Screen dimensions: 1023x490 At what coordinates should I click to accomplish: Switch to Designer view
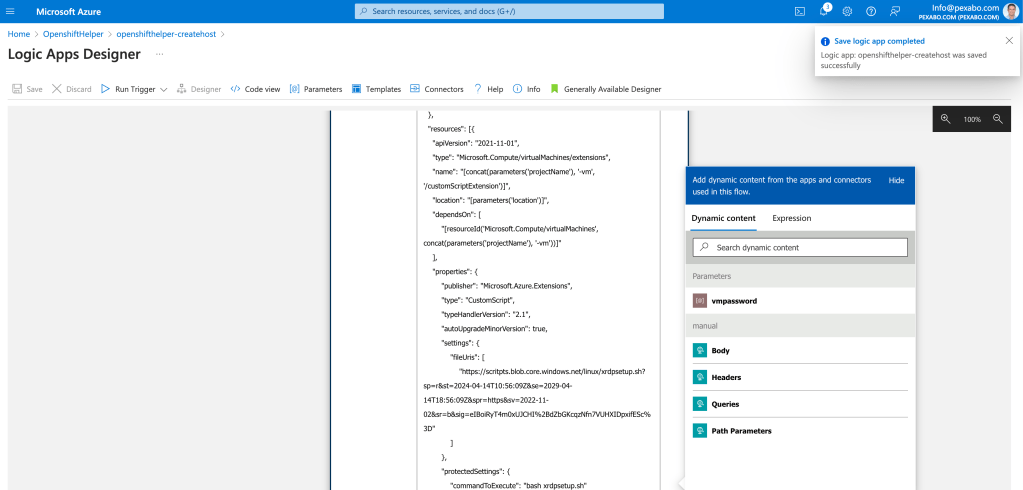click(x=199, y=89)
